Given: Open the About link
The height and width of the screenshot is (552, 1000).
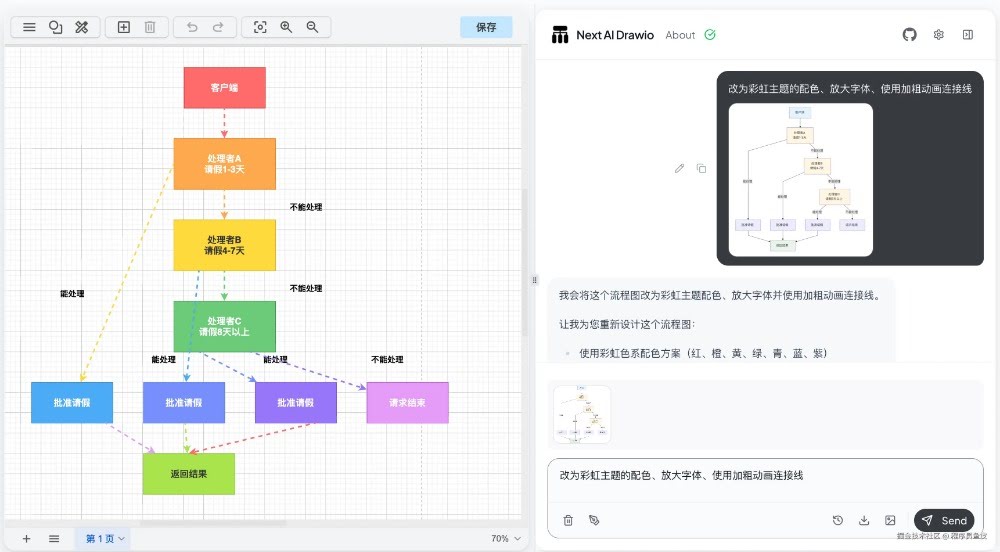Looking at the screenshot, I should [680, 35].
